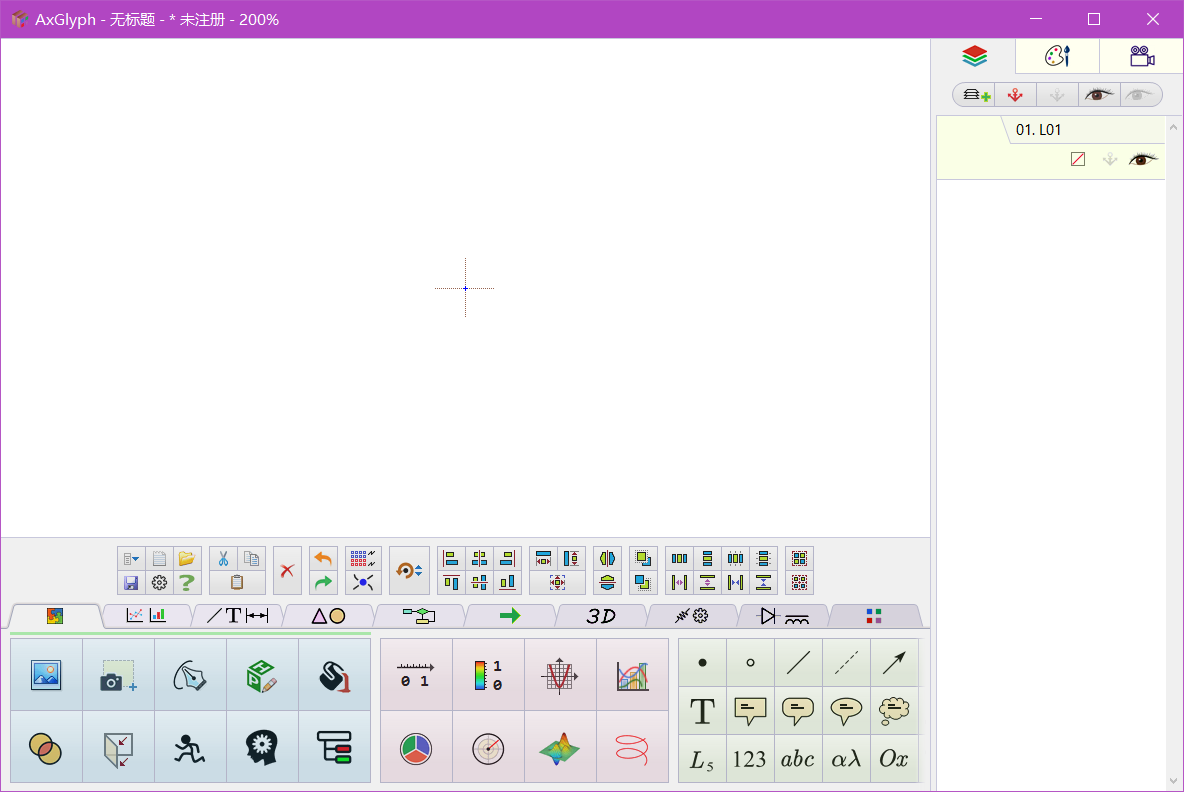This screenshot has height=792, width=1184.
Task: Insert the αλ Greek letter label
Action: tap(846, 759)
